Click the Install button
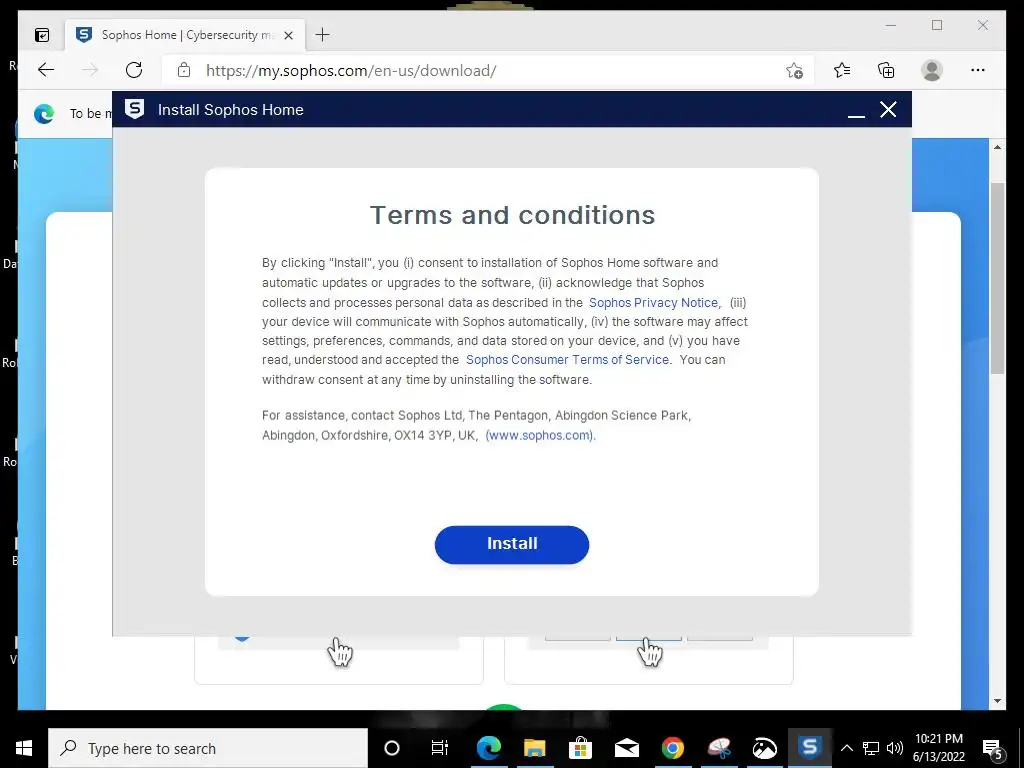The height and width of the screenshot is (768, 1024). tap(511, 544)
